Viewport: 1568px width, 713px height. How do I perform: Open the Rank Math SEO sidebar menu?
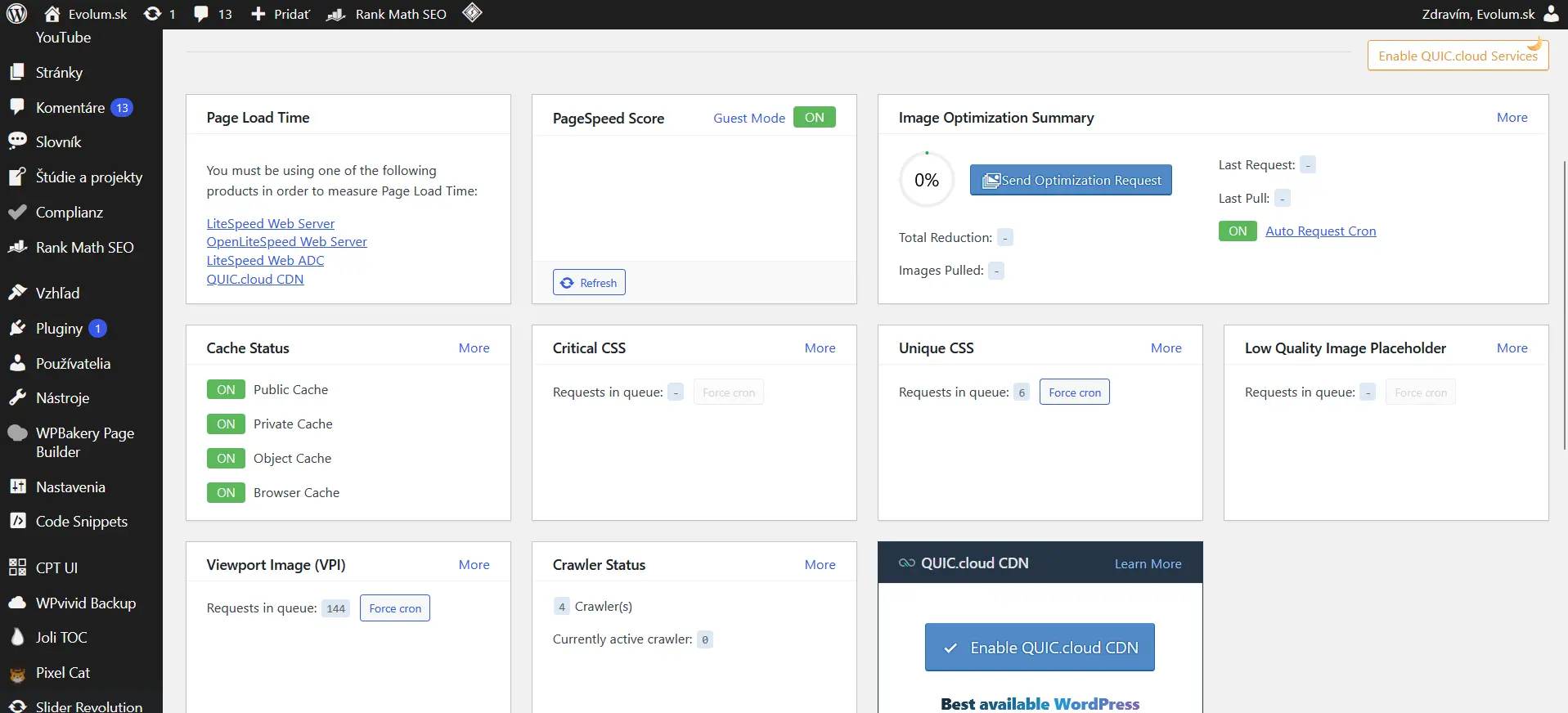point(84,248)
